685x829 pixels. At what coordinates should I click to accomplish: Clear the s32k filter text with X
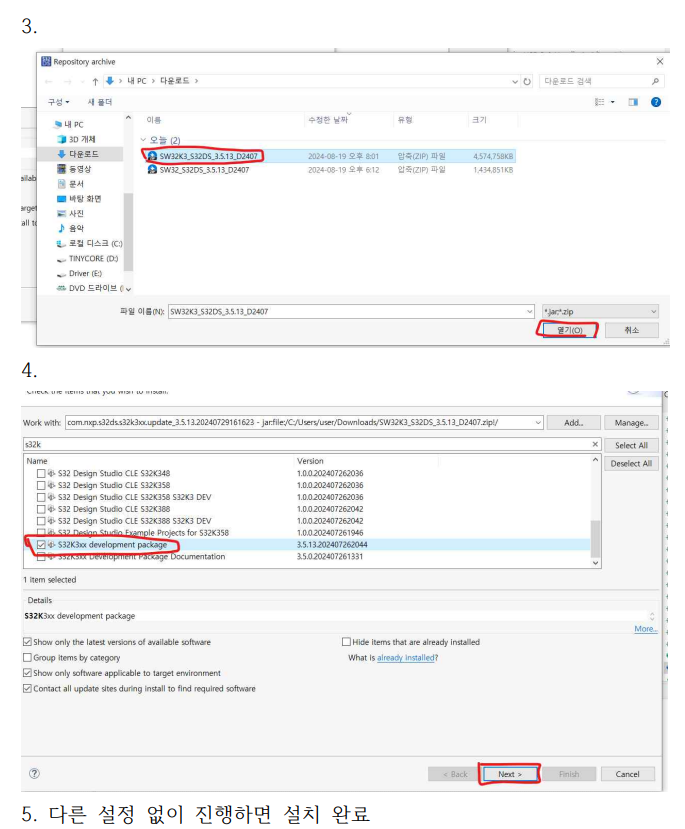coord(595,444)
